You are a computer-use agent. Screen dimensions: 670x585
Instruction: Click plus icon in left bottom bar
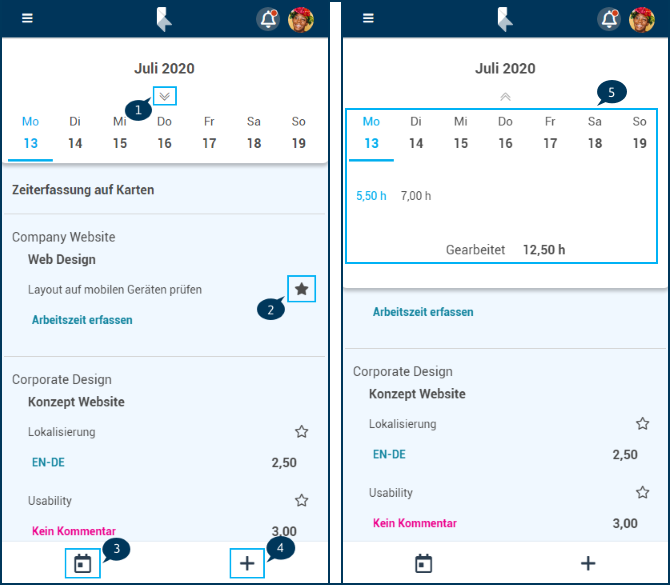tap(247, 563)
